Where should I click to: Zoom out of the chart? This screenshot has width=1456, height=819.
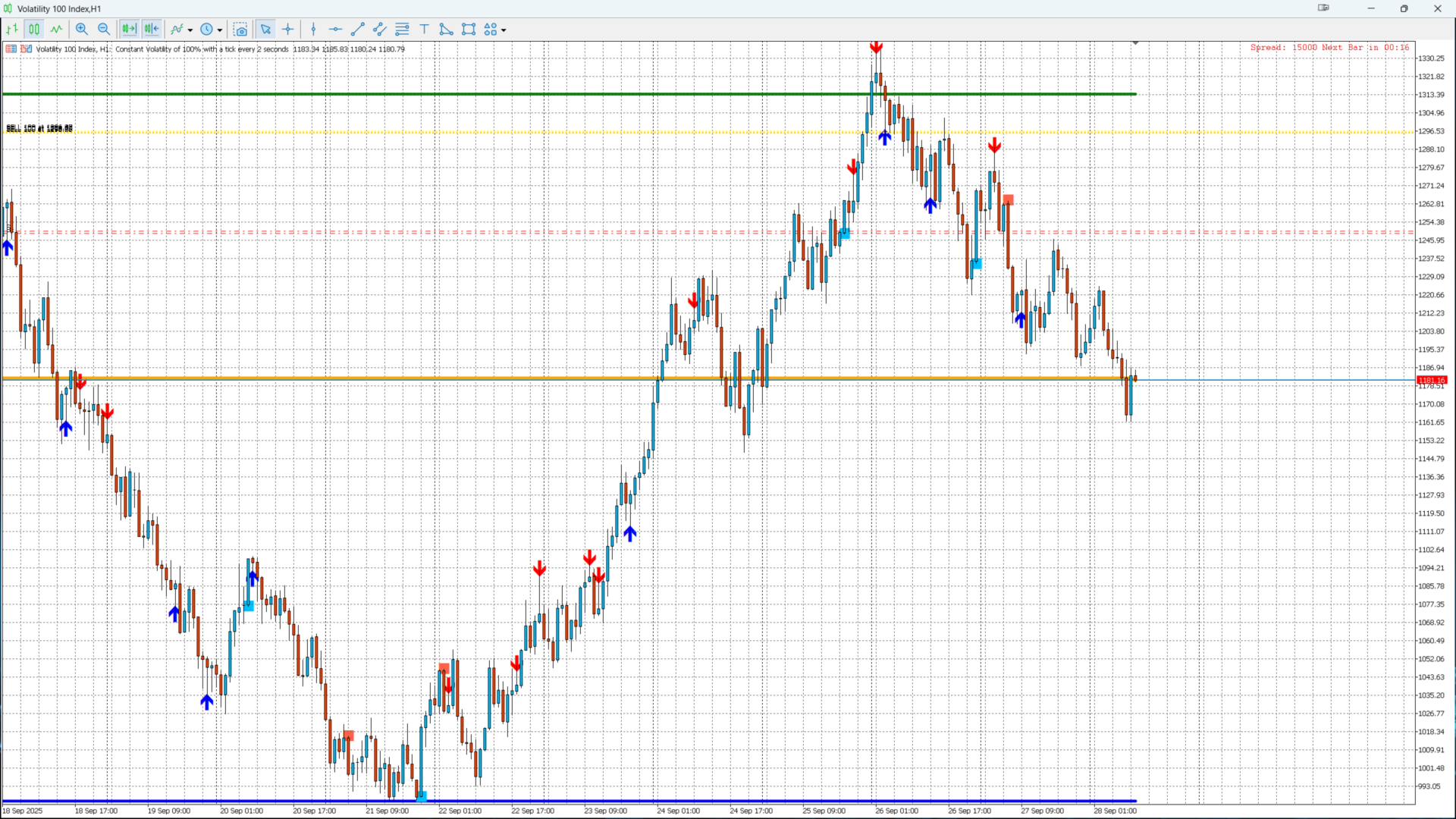click(x=104, y=30)
